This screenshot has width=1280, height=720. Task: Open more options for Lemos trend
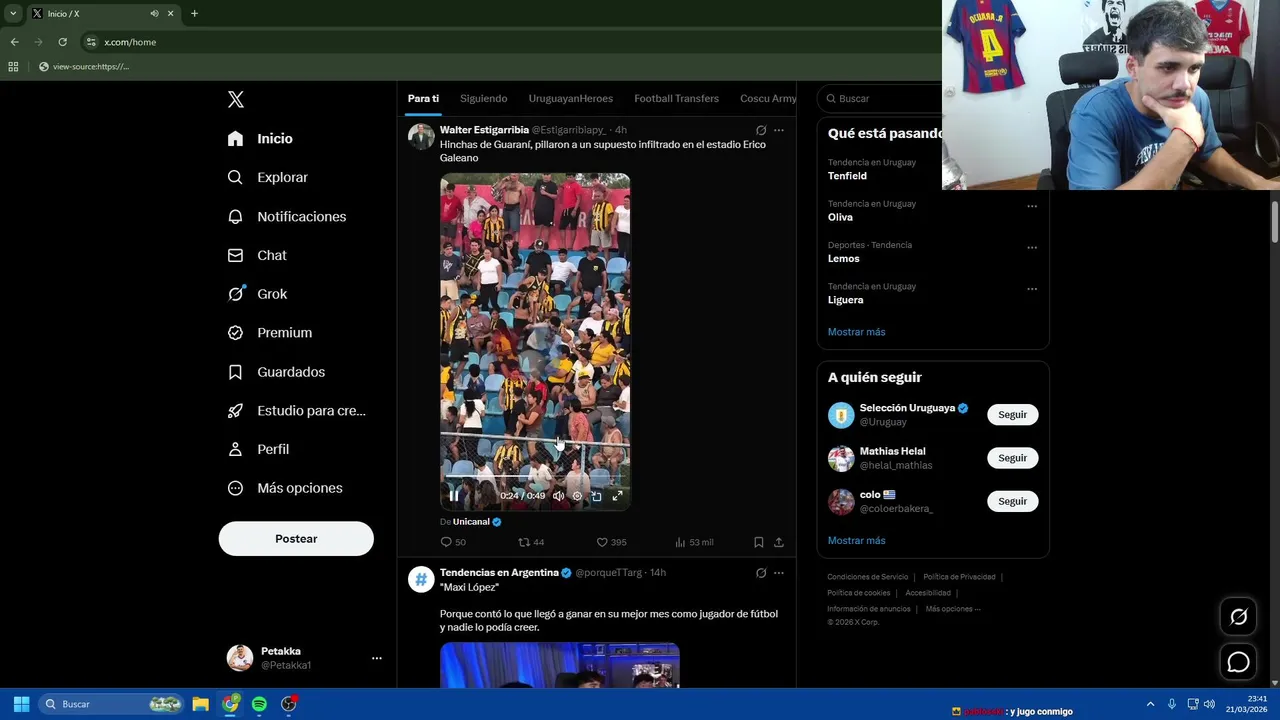click(1032, 248)
